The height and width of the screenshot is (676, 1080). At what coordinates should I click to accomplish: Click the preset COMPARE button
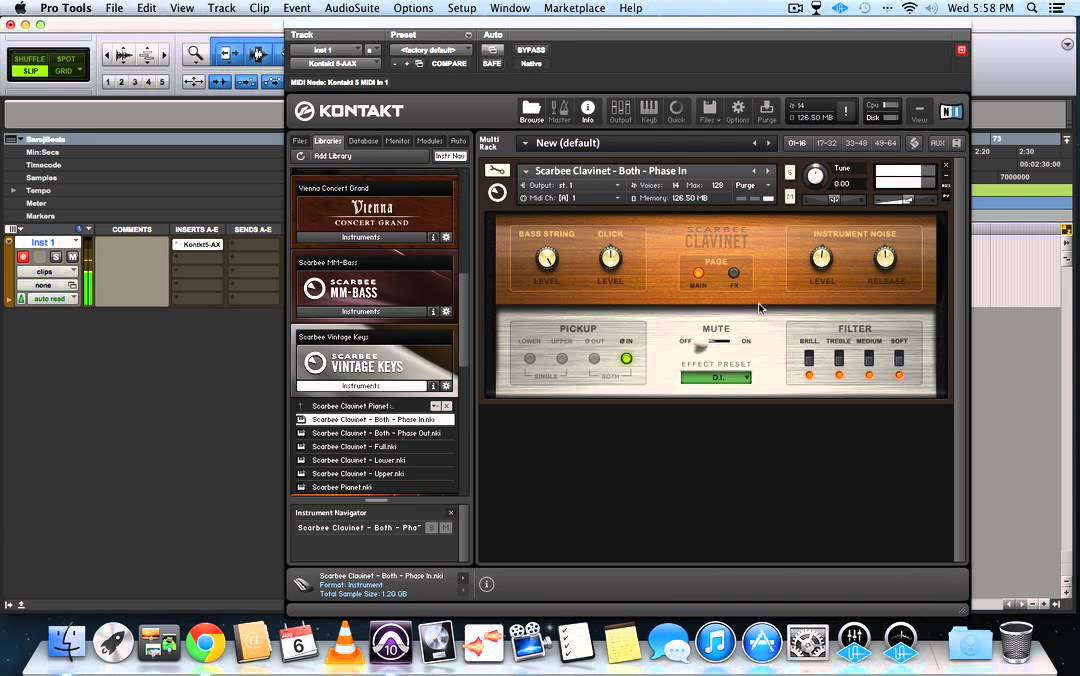pyautogui.click(x=449, y=63)
